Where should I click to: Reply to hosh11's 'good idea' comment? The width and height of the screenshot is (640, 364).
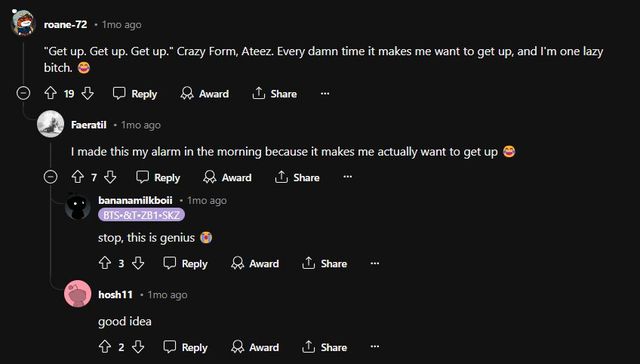click(185, 347)
